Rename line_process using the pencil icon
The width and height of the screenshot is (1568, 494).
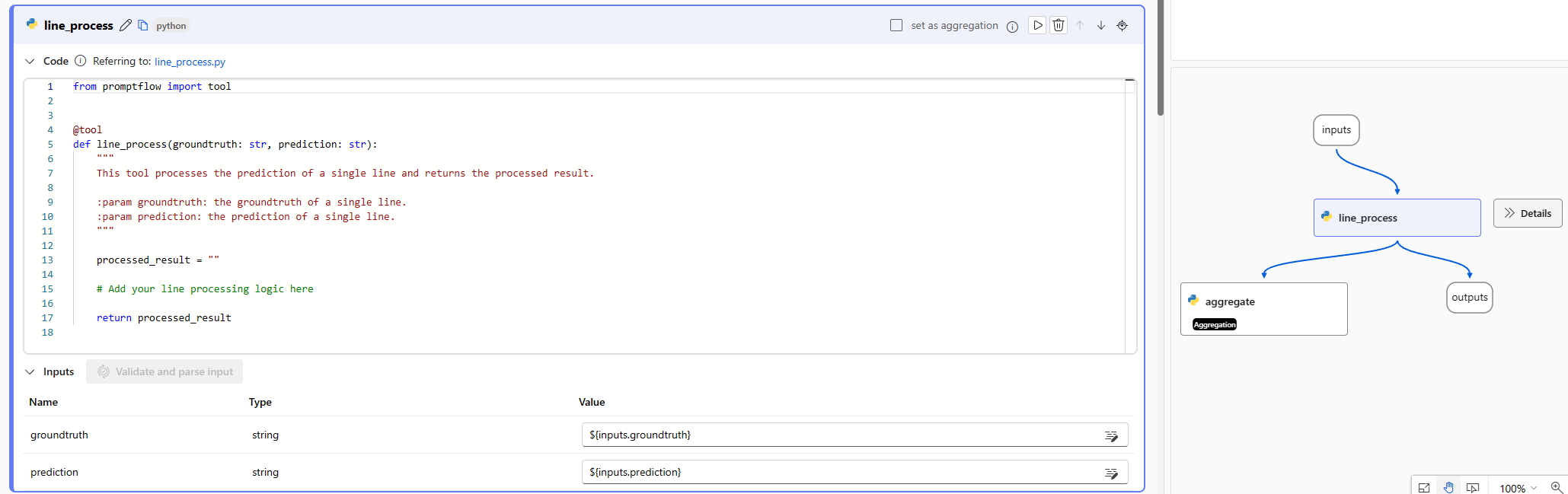(x=126, y=25)
